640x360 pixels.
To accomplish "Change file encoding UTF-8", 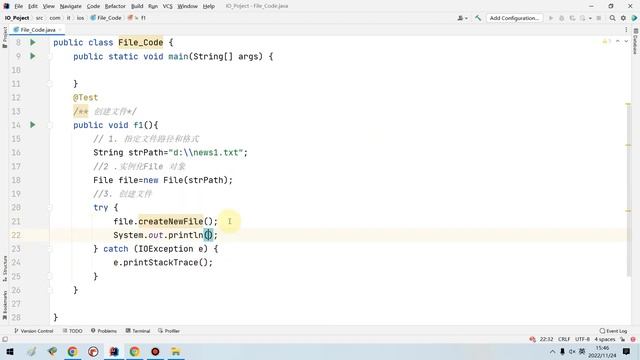I will [x=582, y=339].
